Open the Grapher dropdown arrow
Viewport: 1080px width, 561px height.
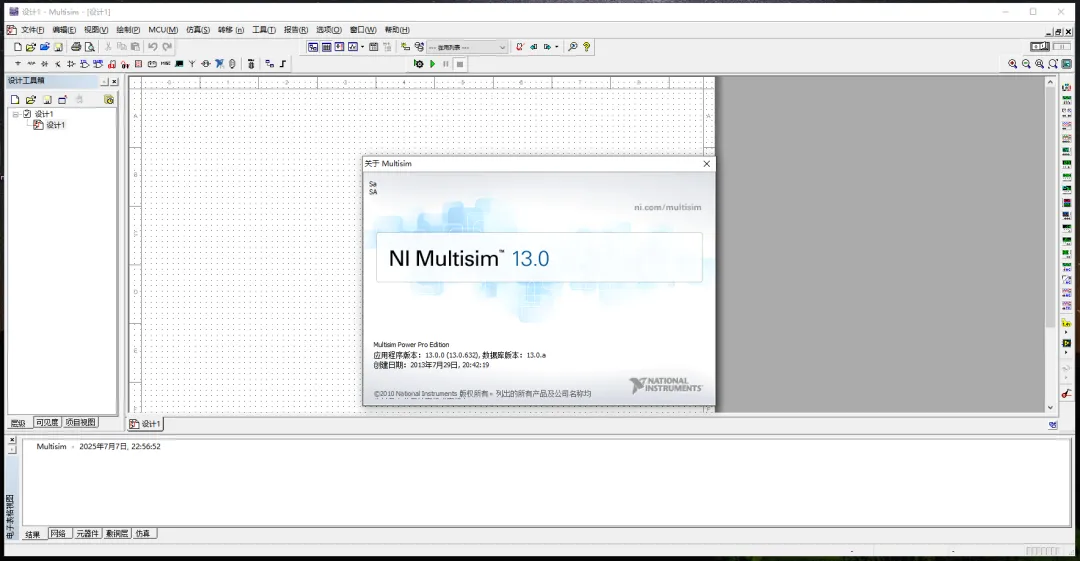coord(362,47)
